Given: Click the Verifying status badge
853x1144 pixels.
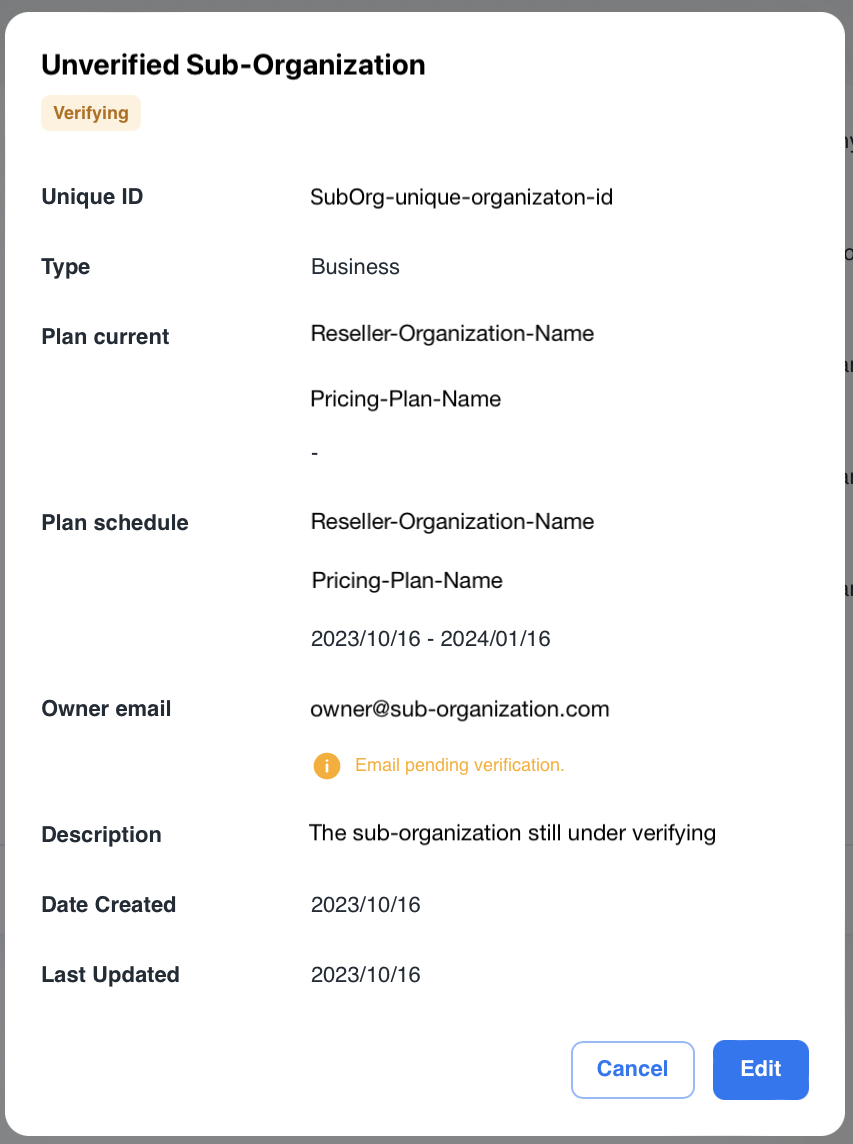Looking at the screenshot, I should pos(91,113).
